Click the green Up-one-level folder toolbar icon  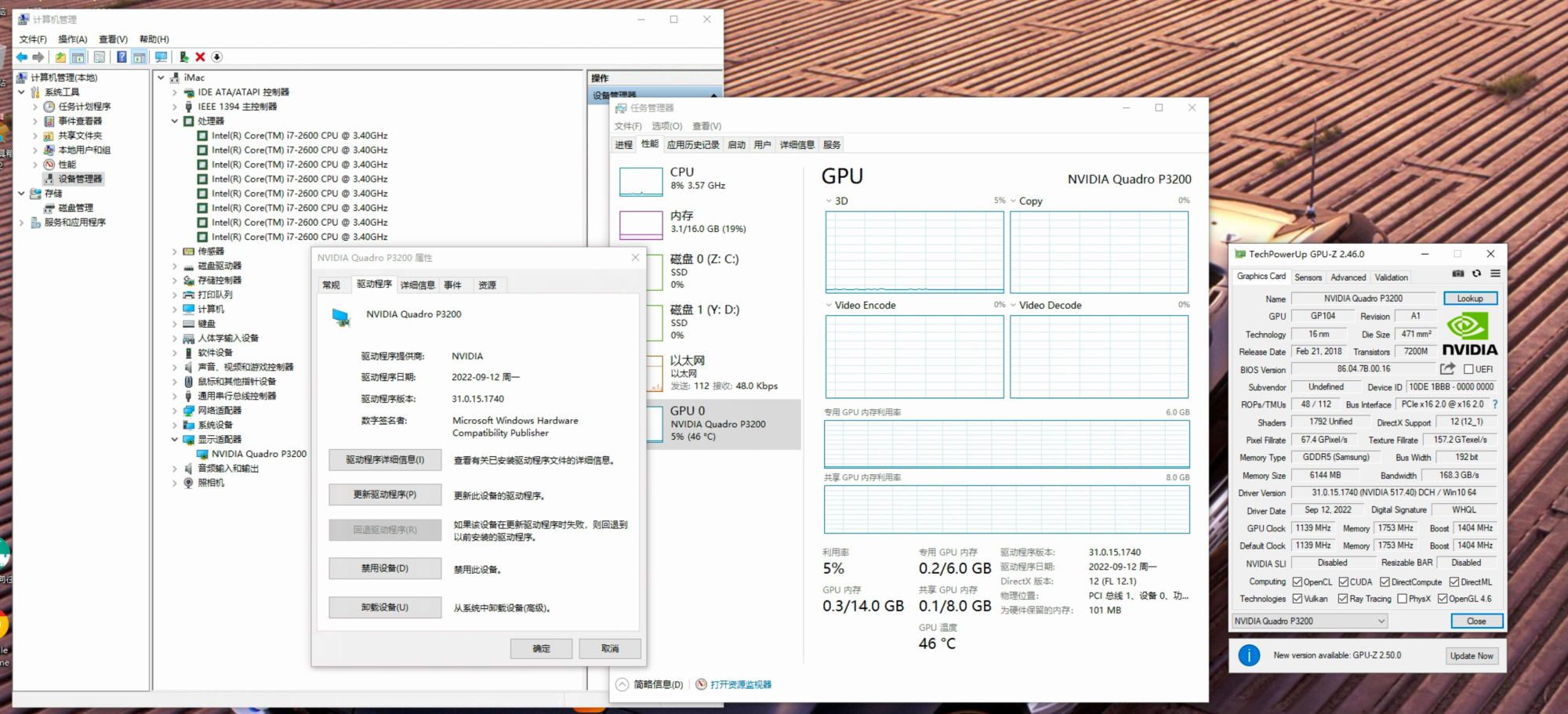click(x=60, y=57)
